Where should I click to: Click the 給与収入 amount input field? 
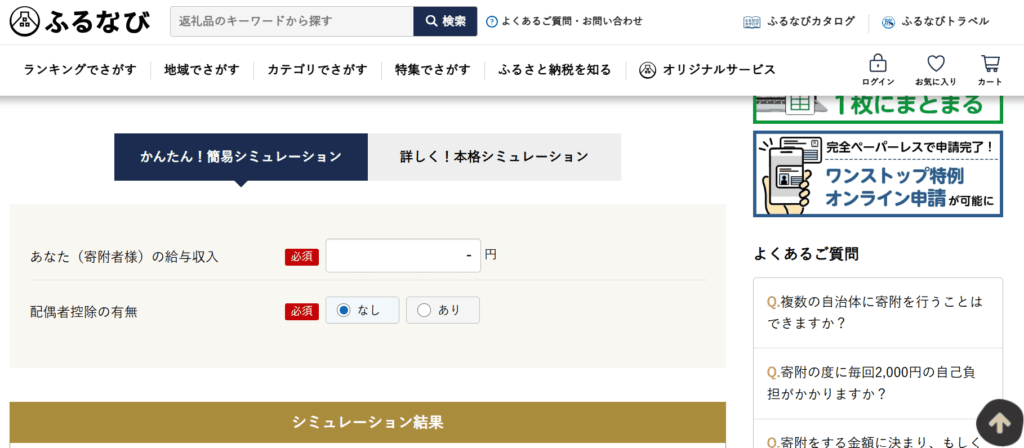pyautogui.click(x=402, y=255)
